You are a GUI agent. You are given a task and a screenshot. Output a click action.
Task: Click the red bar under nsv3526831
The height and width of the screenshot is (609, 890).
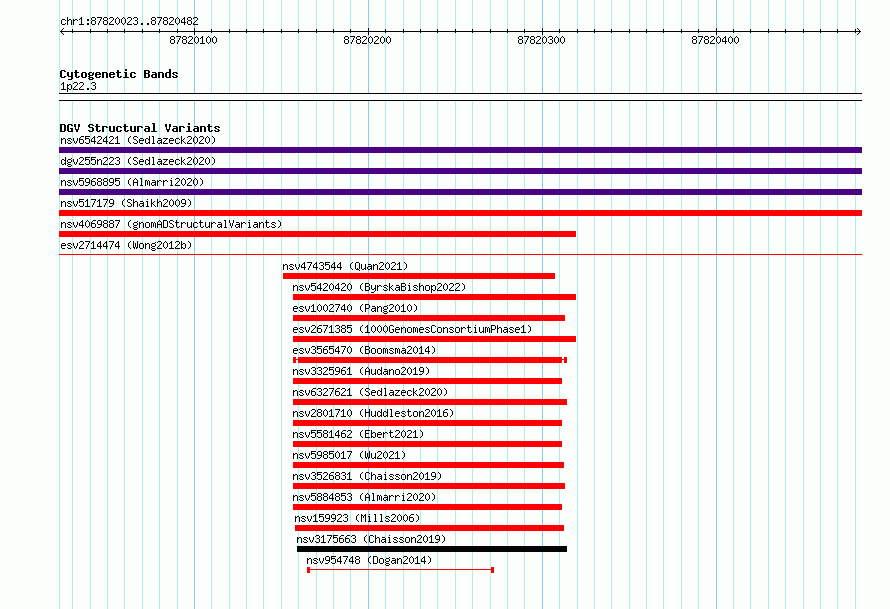point(429,486)
